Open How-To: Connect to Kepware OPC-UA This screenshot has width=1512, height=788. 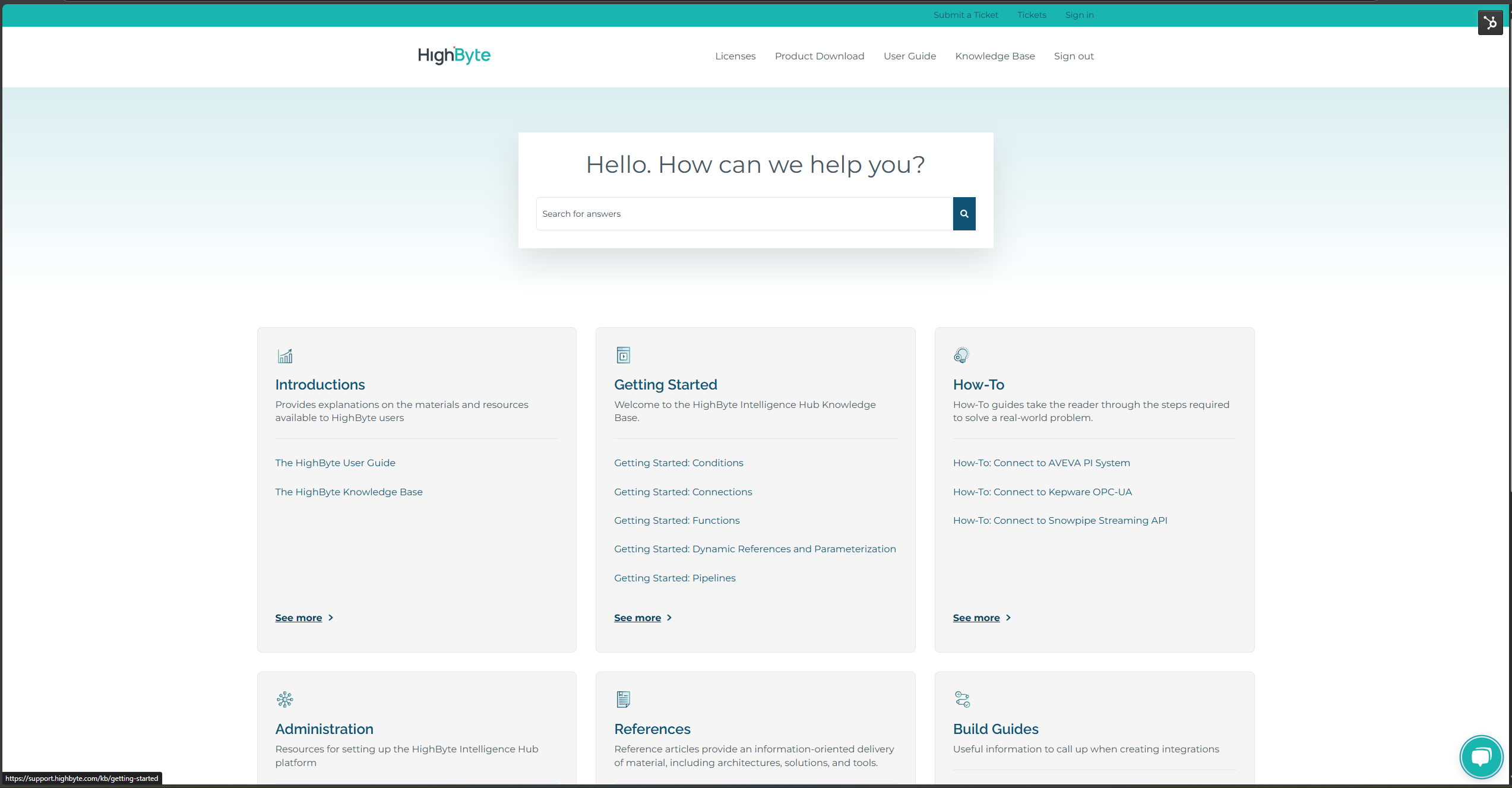[x=1042, y=492]
